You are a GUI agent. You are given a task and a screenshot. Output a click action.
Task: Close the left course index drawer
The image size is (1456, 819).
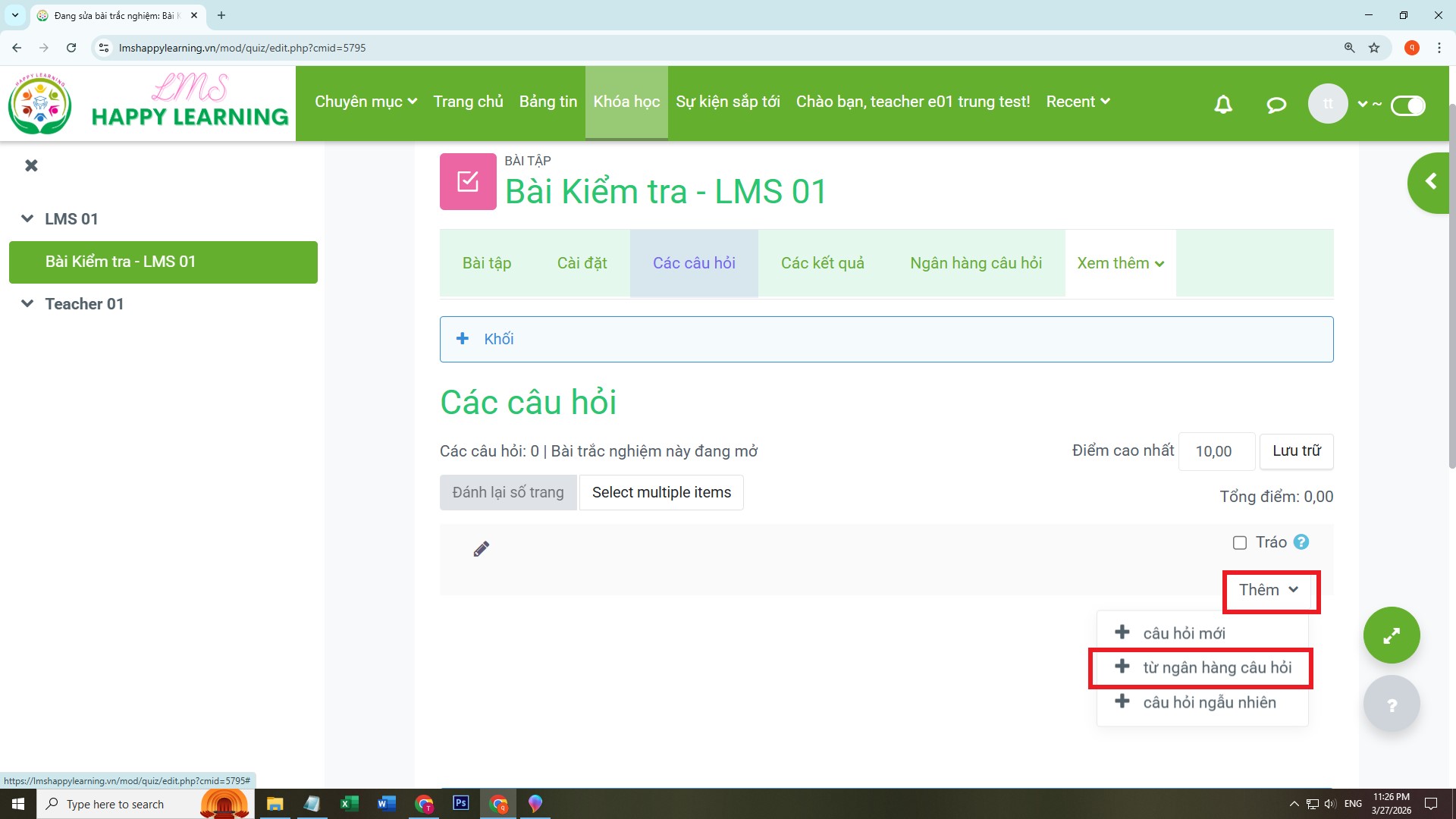click(x=31, y=165)
